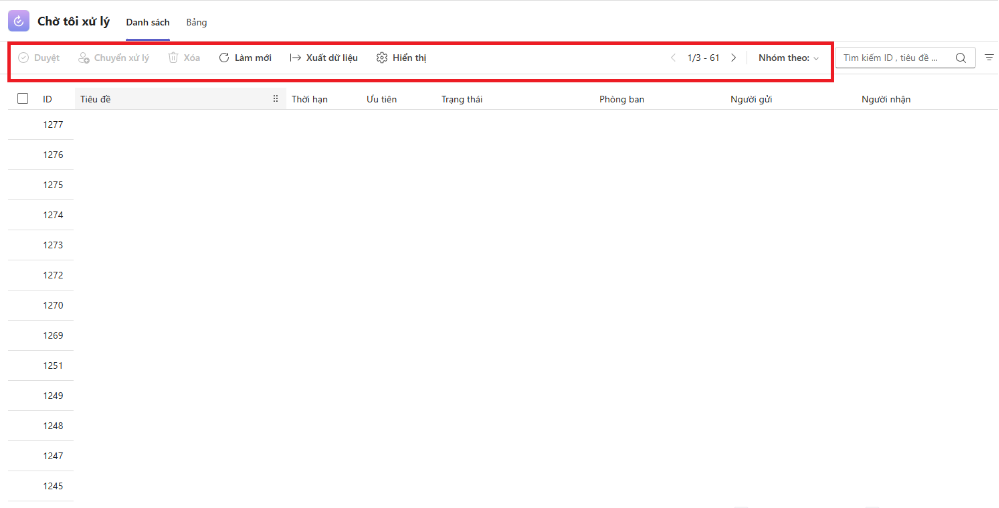The width and height of the screenshot is (999, 508).
Task: Select the Danh sách tab
Action: (x=147, y=22)
